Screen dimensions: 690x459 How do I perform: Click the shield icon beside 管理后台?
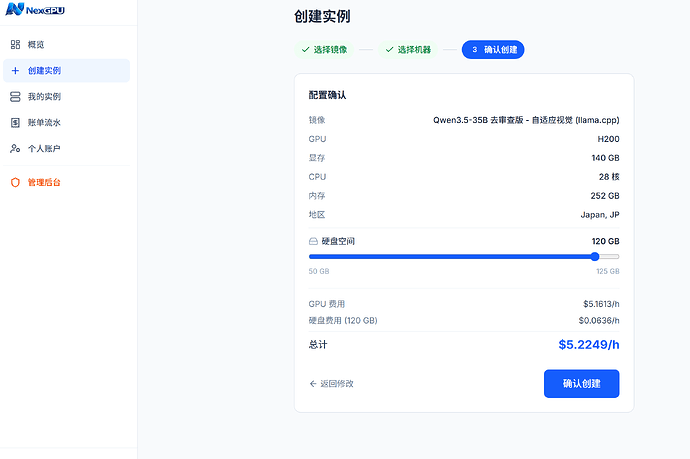click(15, 182)
